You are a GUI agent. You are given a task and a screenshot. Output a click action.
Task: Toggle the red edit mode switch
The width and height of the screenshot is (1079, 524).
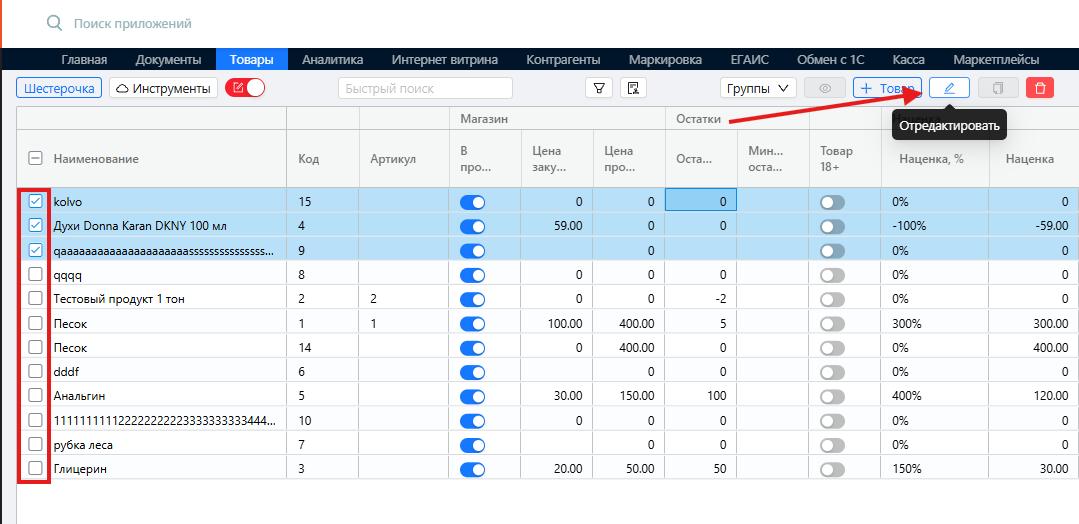pos(246,88)
